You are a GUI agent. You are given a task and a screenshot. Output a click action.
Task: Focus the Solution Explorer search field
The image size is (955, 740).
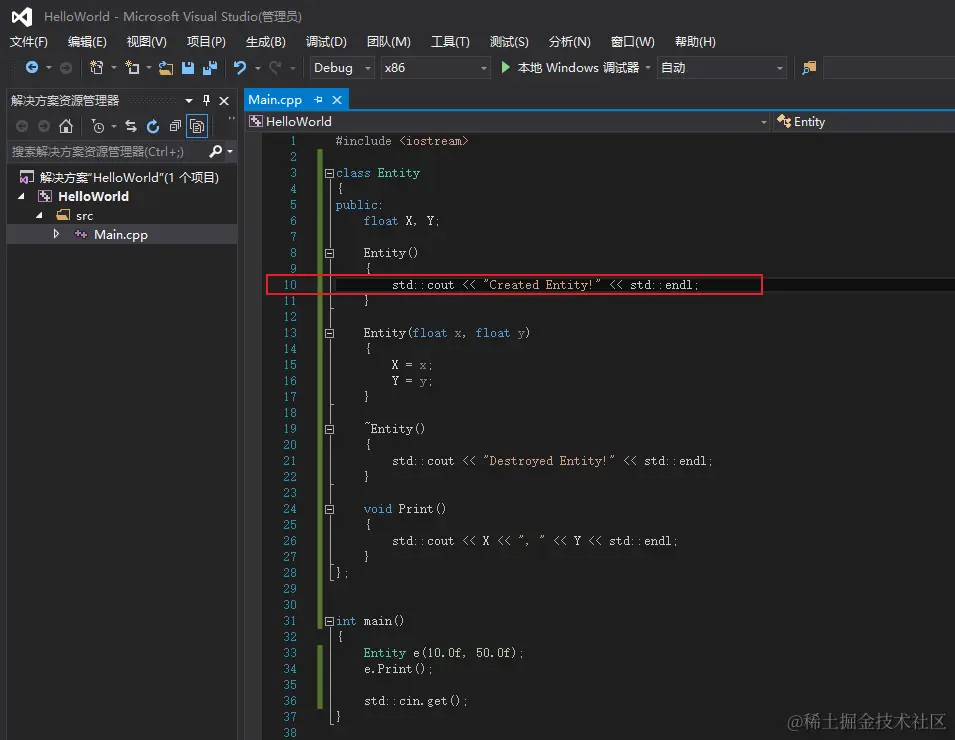[108, 151]
